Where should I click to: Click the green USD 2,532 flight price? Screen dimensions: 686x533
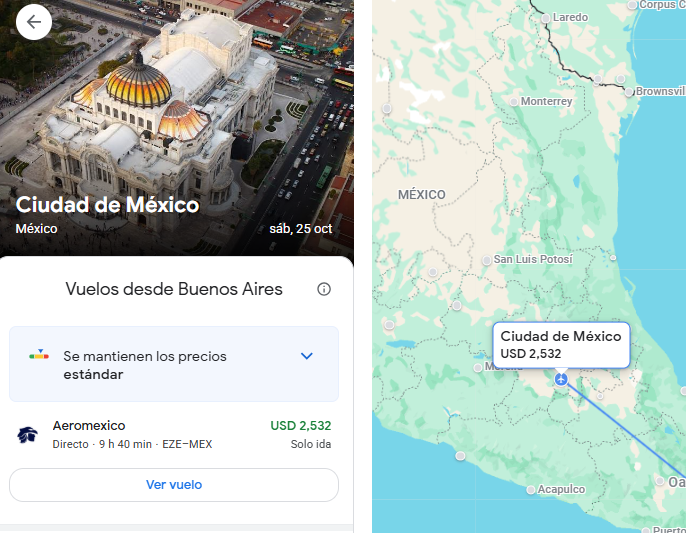point(300,425)
